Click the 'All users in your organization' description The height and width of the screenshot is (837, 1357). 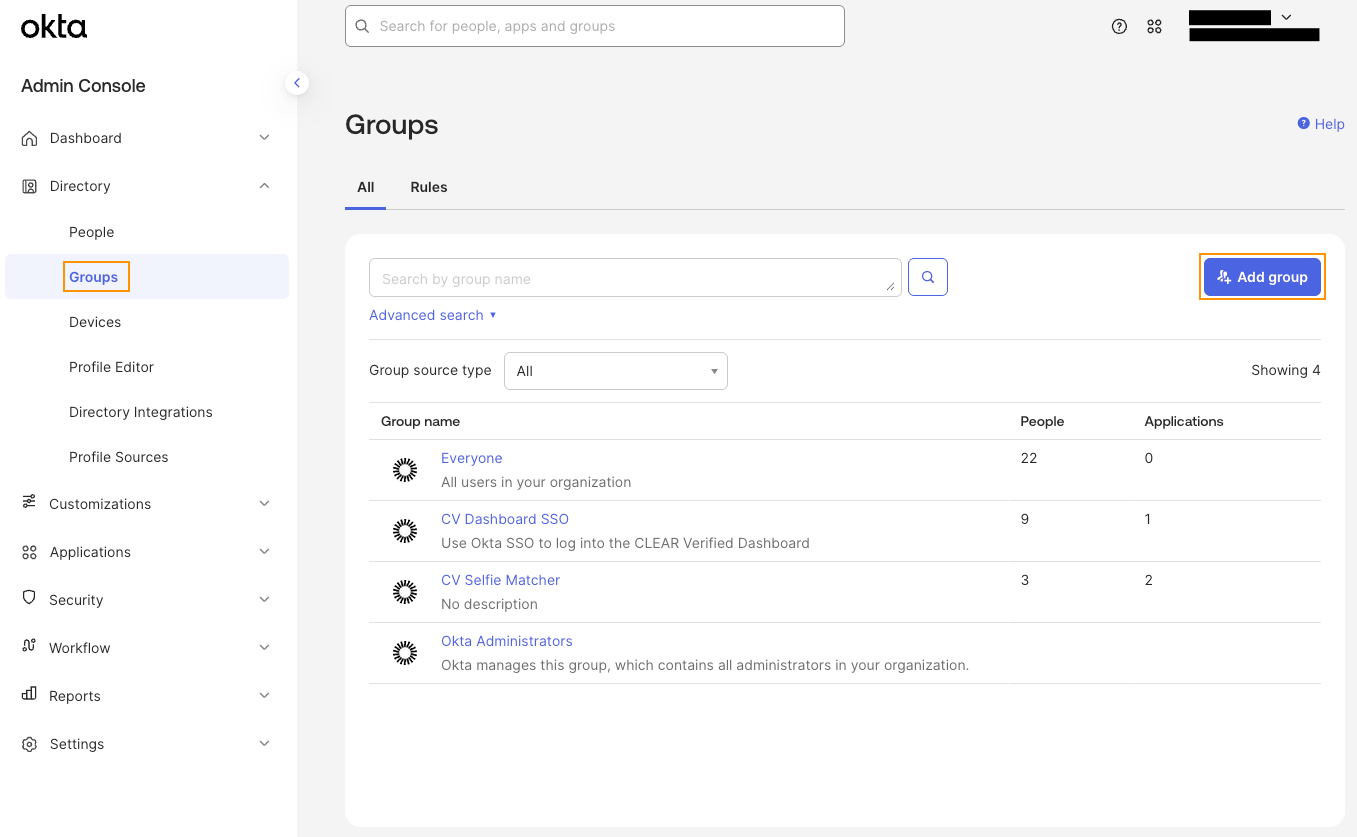536,482
